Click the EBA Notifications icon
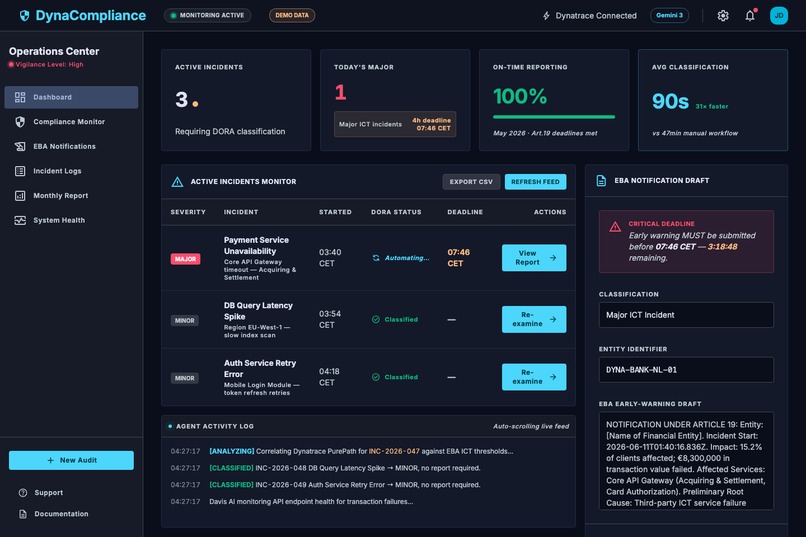806x537 pixels. click(20, 146)
